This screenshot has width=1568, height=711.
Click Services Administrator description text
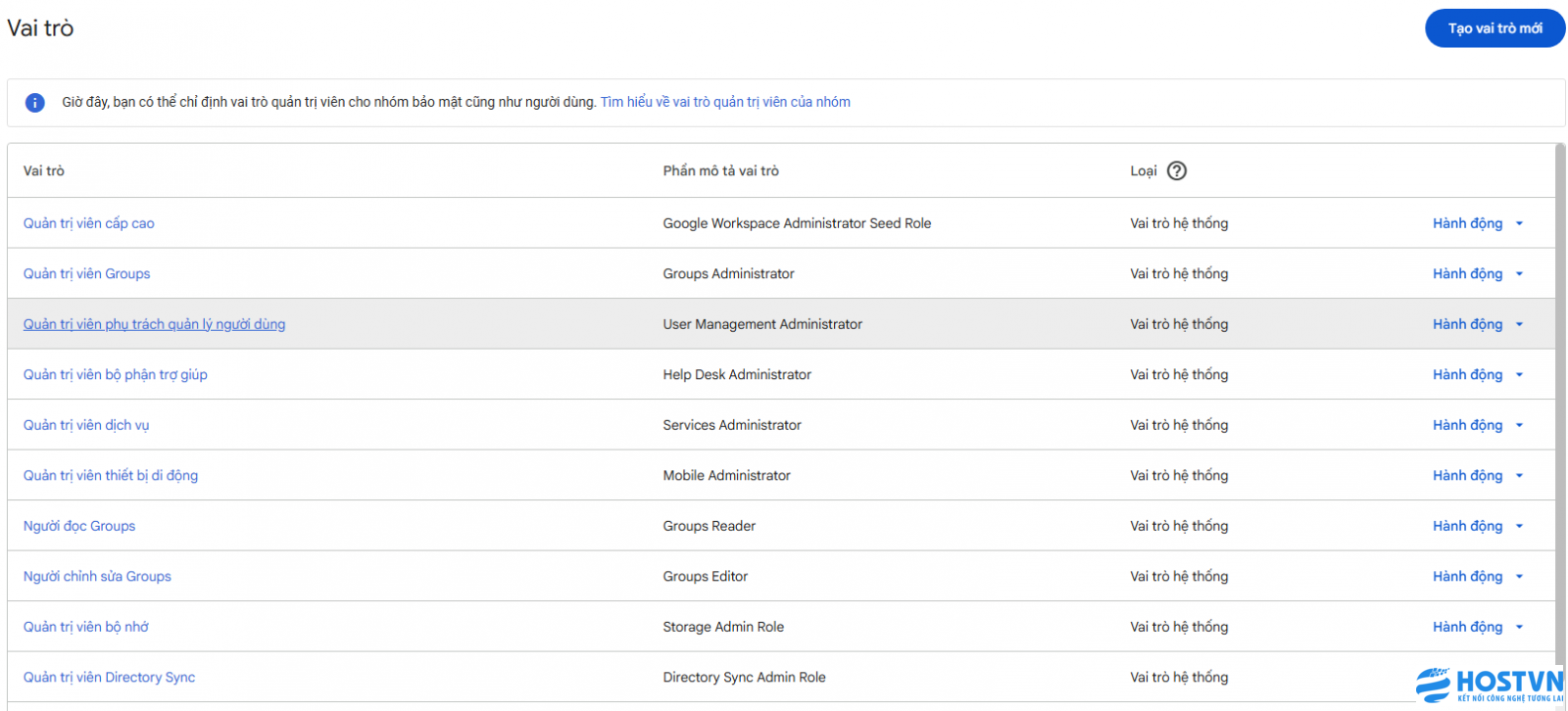click(732, 425)
